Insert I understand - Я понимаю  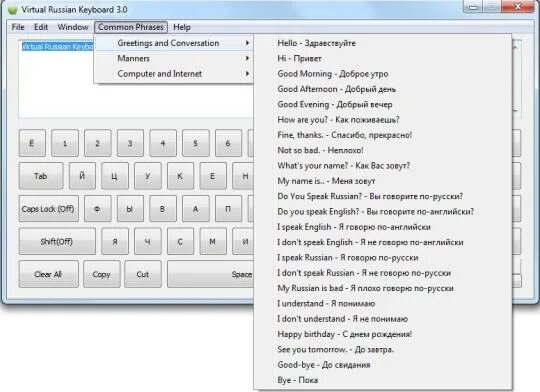[x=382, y=303]
